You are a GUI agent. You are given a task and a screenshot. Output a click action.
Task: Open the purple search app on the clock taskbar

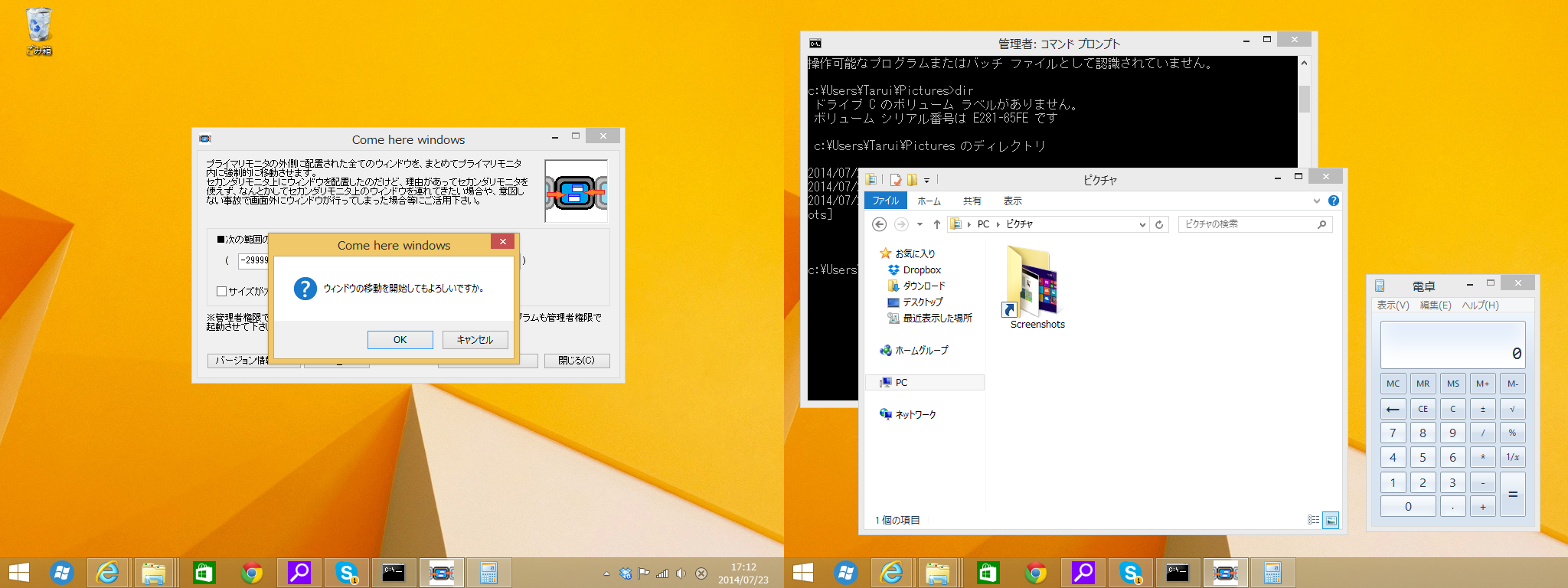[299, 573]
